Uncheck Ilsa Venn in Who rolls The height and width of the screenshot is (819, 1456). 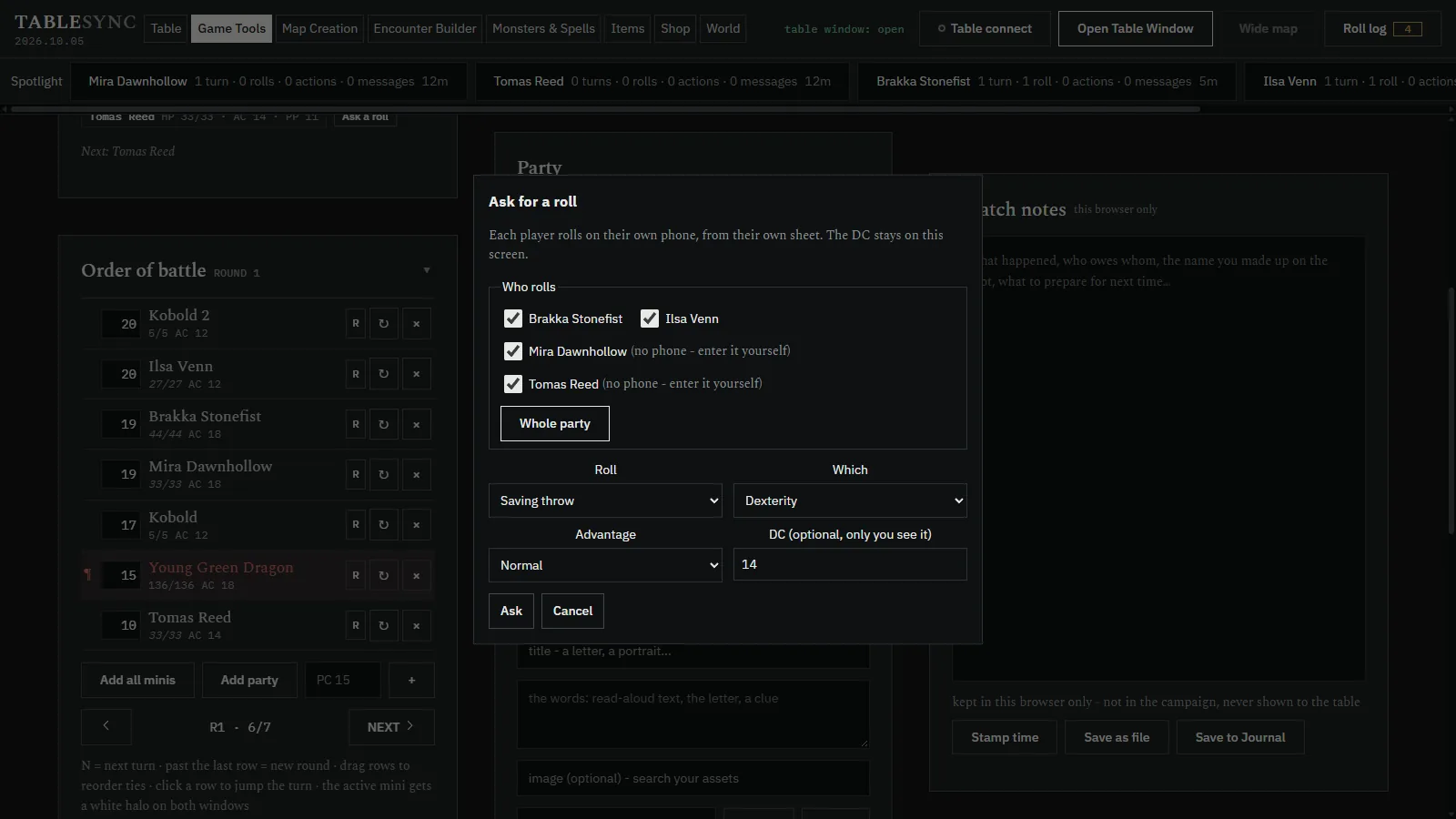(650, 318)
